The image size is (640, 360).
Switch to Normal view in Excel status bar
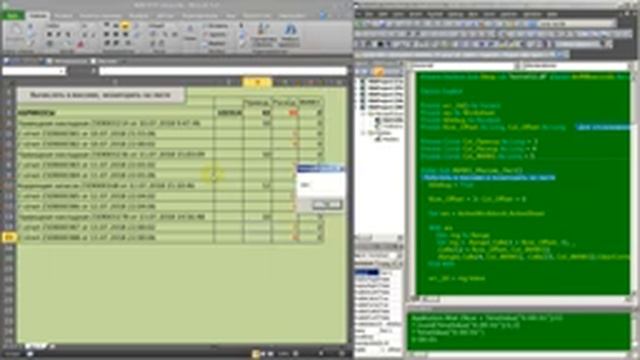[256, 354]
